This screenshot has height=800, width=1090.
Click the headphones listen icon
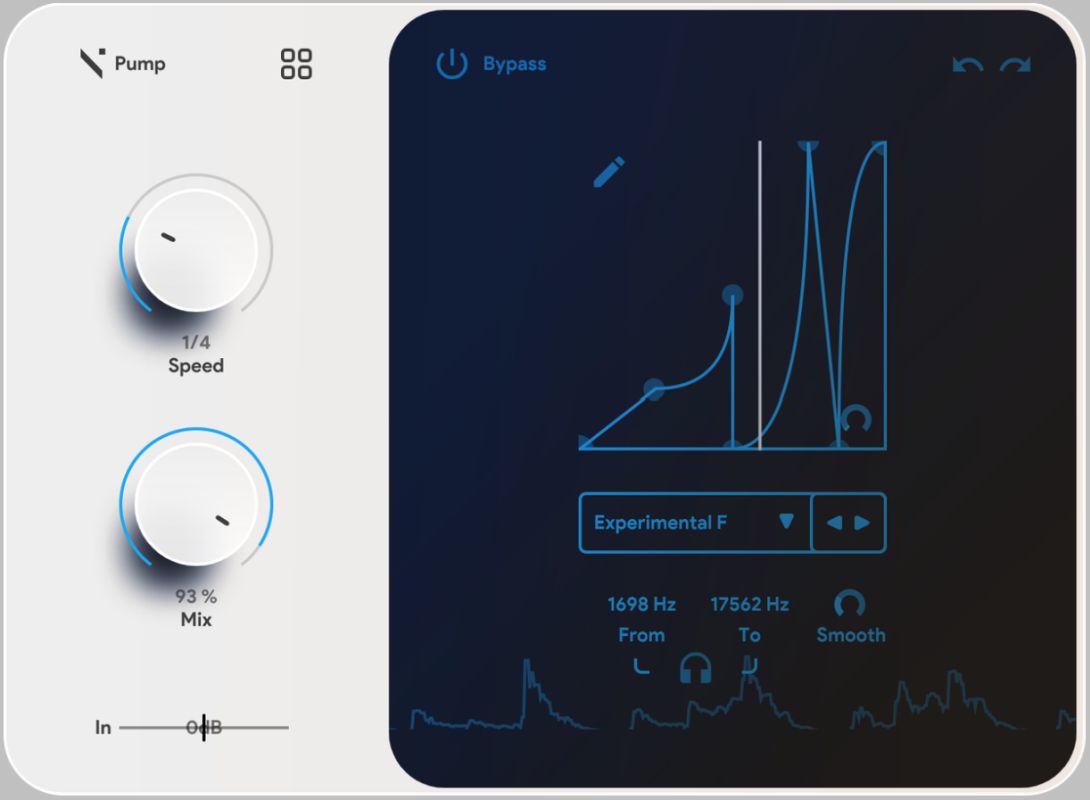tap(695, 668)
